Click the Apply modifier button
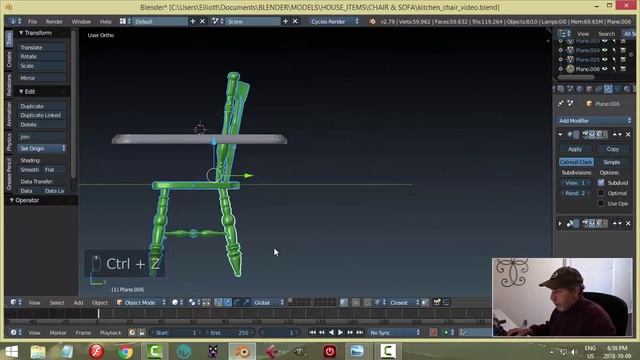640x360 pixels. click(575, 149)
